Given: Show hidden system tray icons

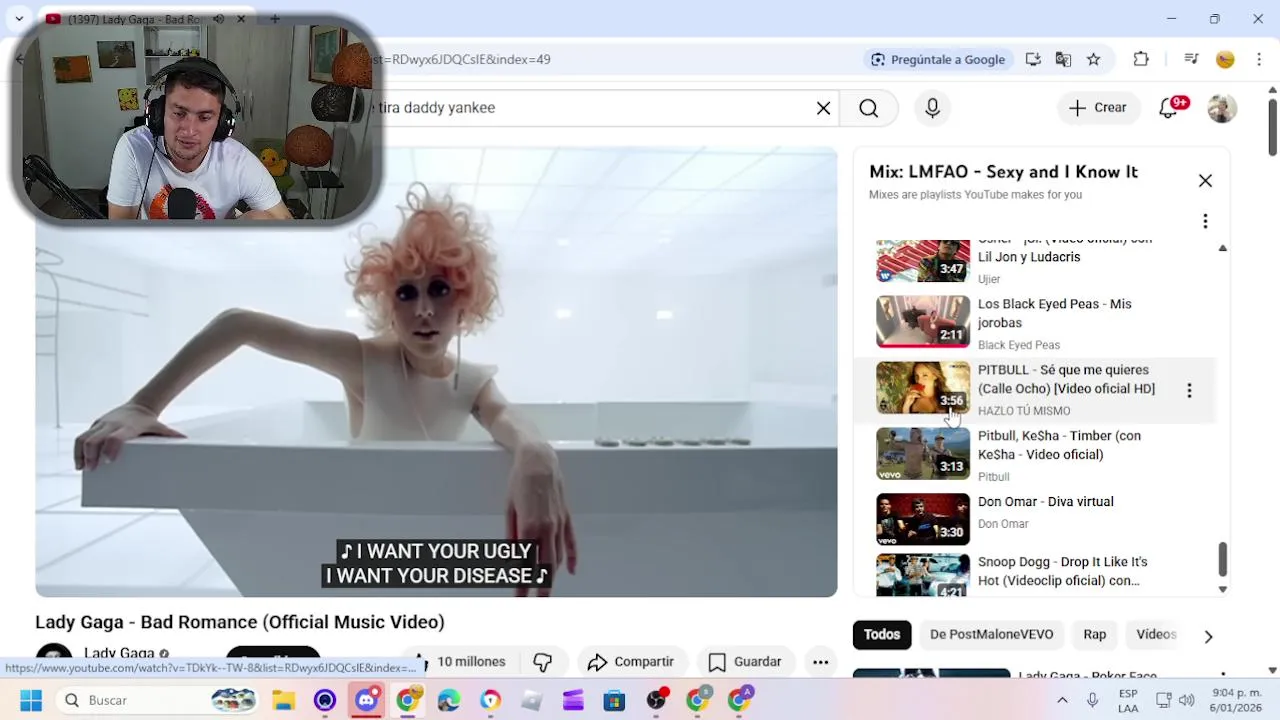Looking at the screenshot, I should click(1062, 700).
